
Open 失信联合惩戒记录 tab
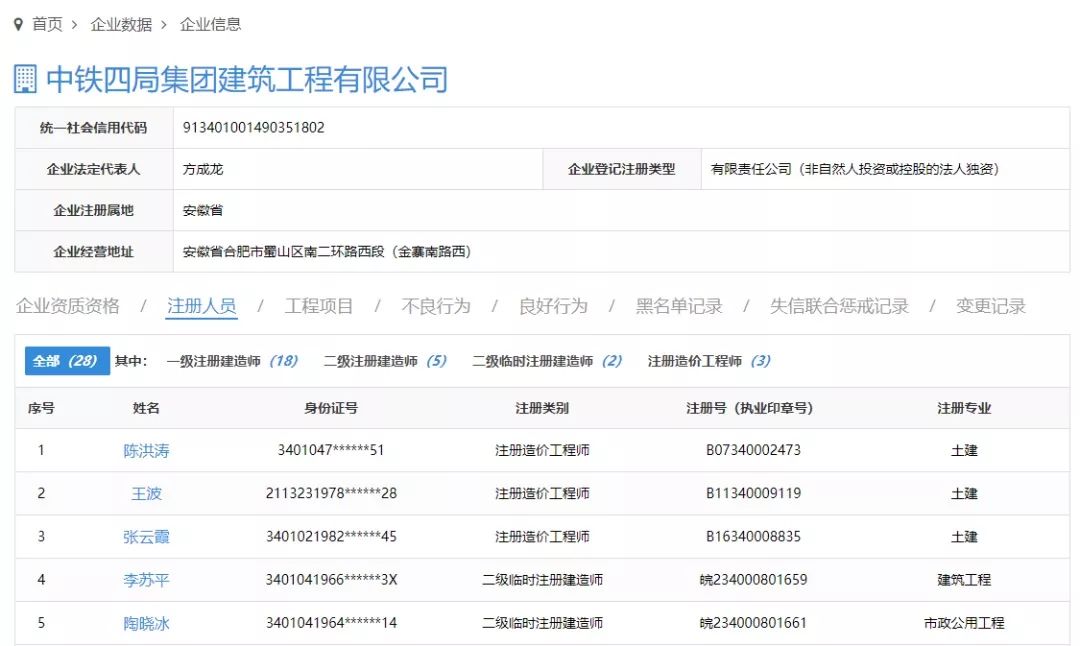coord(839,306)
